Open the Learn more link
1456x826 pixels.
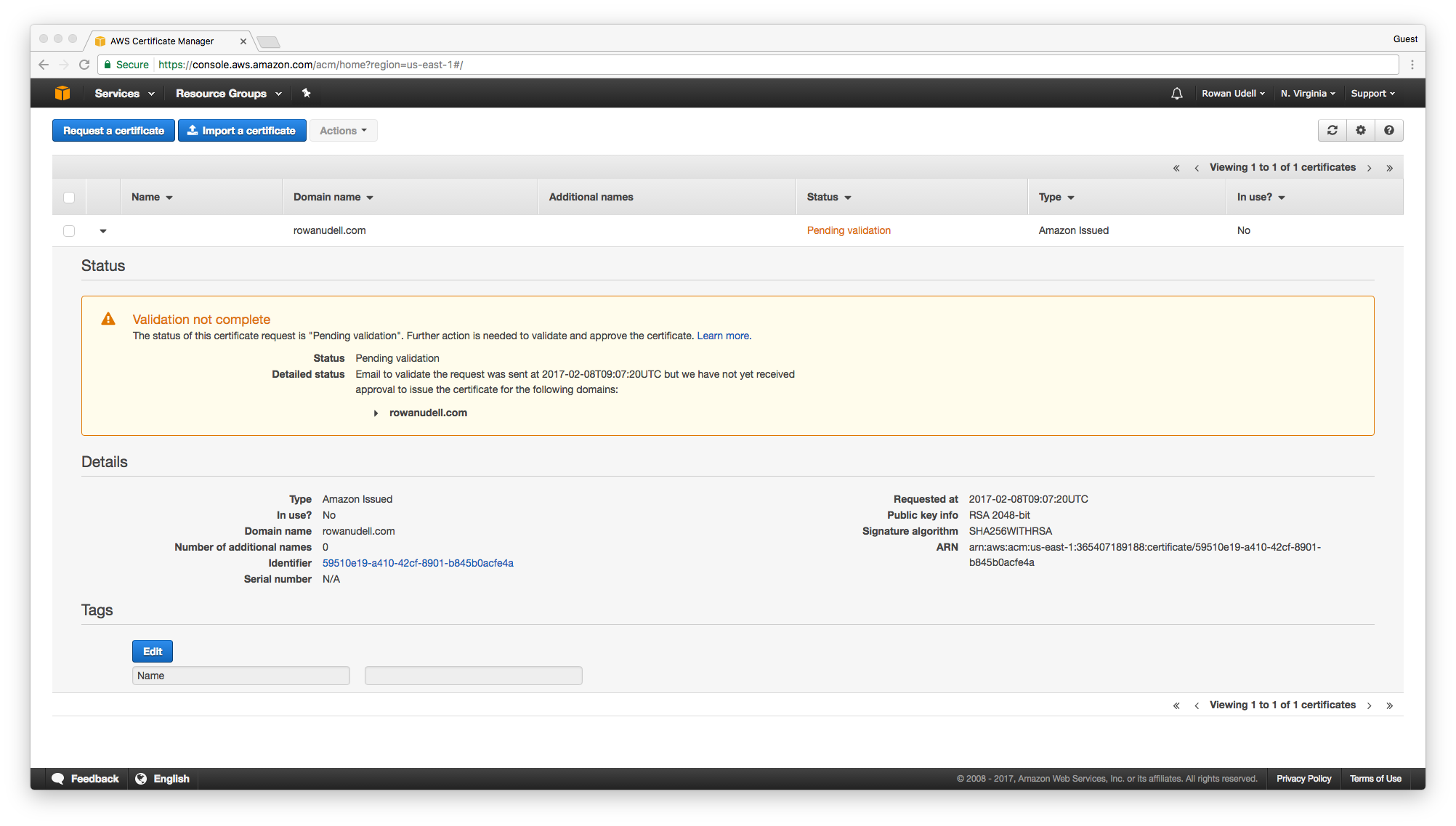point(723,336)
